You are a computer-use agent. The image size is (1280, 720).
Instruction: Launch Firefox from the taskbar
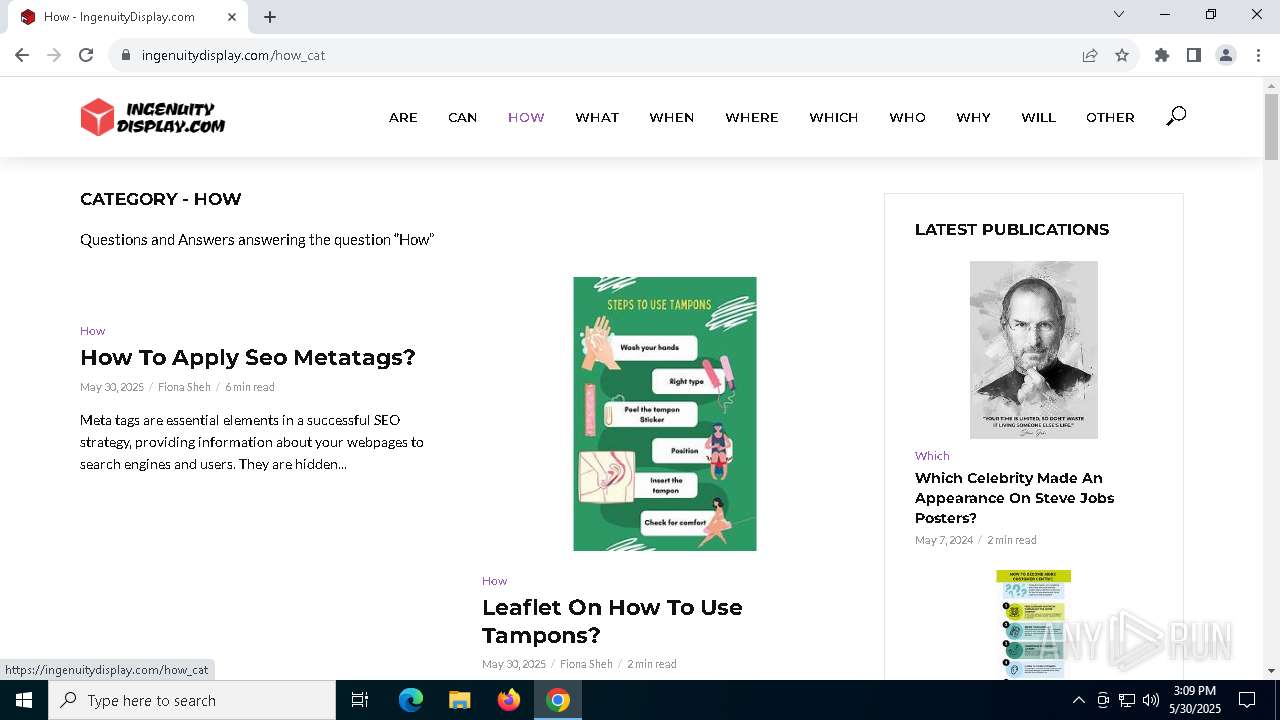pyautogui.click(x=509, y=700)
